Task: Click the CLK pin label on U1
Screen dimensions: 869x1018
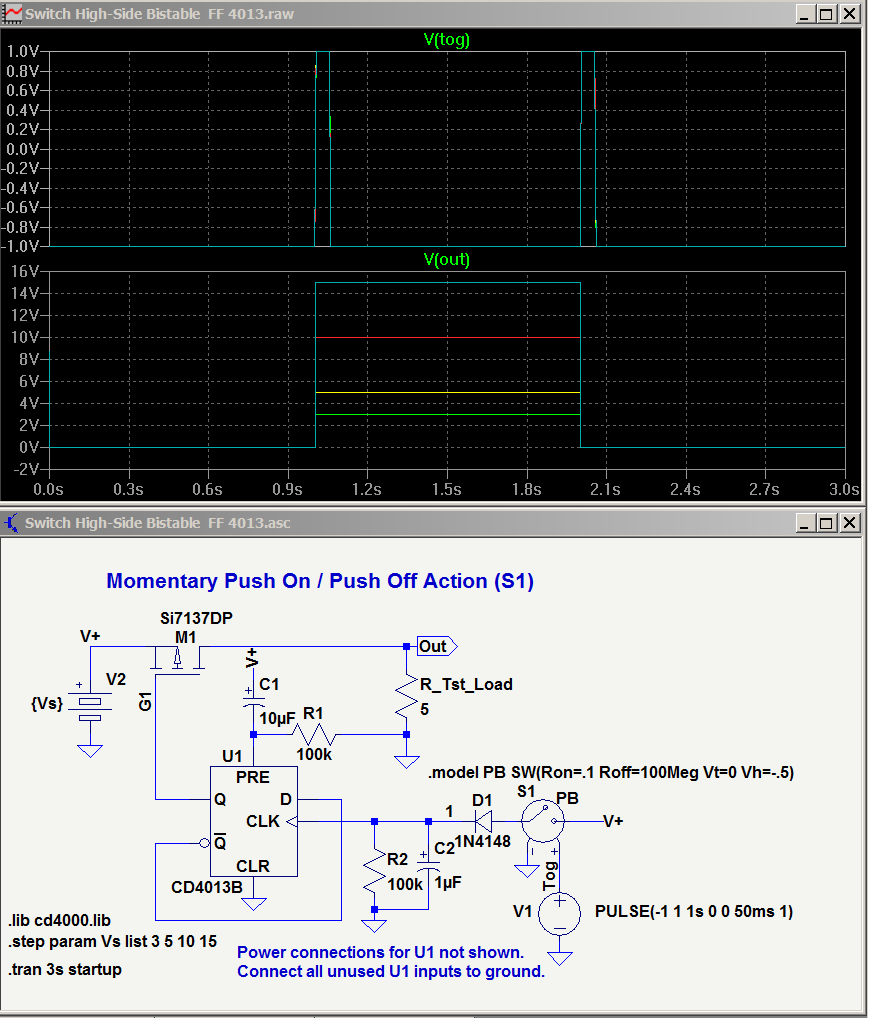Action: tap(263, 821)
